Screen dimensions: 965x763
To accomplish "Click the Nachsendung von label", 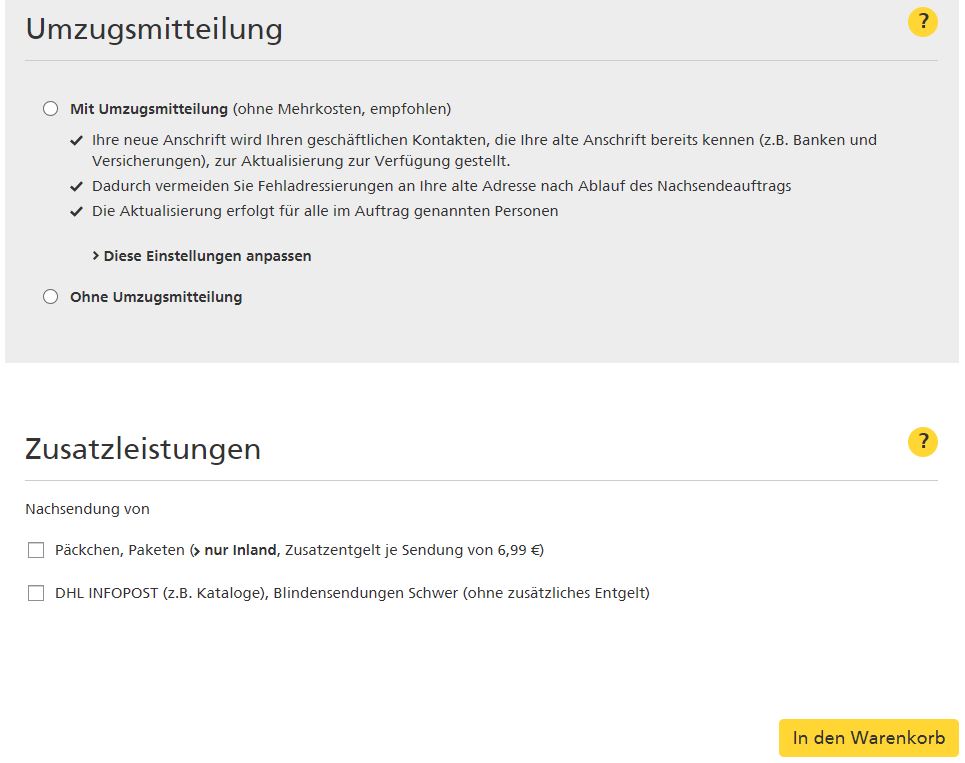I will point(86,509).
